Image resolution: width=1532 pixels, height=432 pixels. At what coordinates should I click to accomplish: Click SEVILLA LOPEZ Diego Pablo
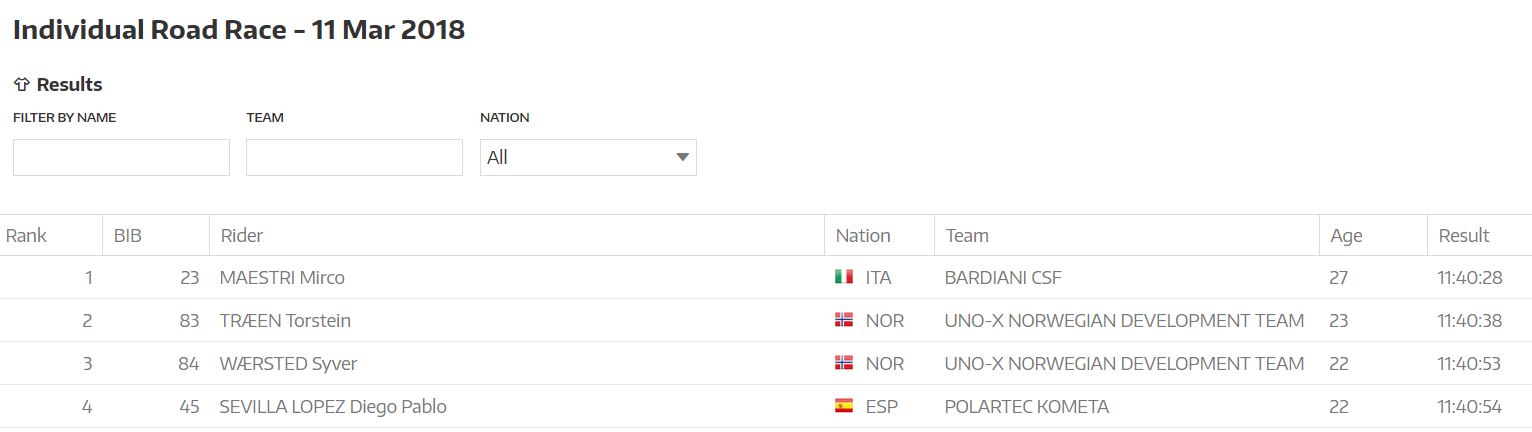coord(333,407)
